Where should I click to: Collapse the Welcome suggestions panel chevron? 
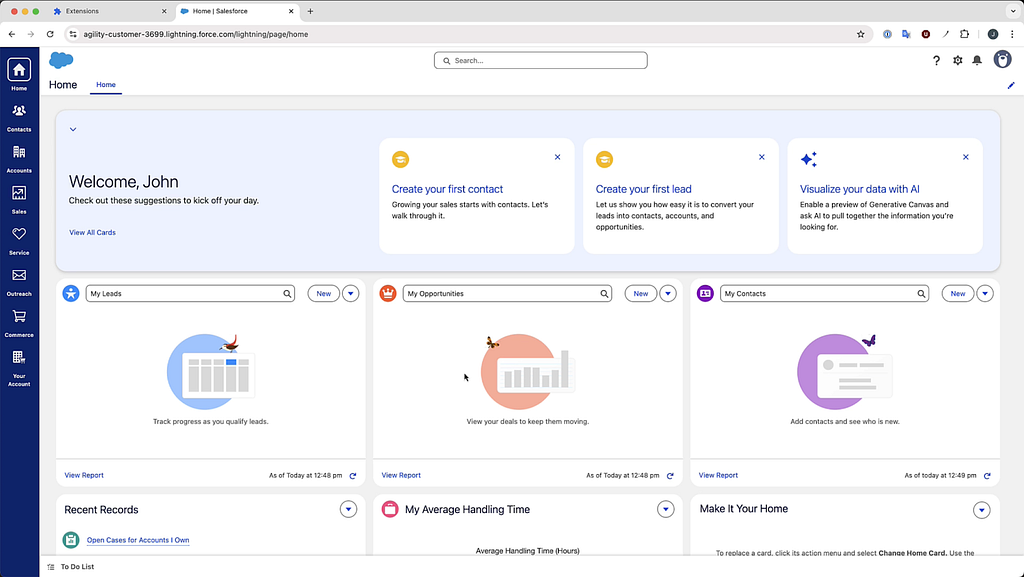[x=73, y=129]
